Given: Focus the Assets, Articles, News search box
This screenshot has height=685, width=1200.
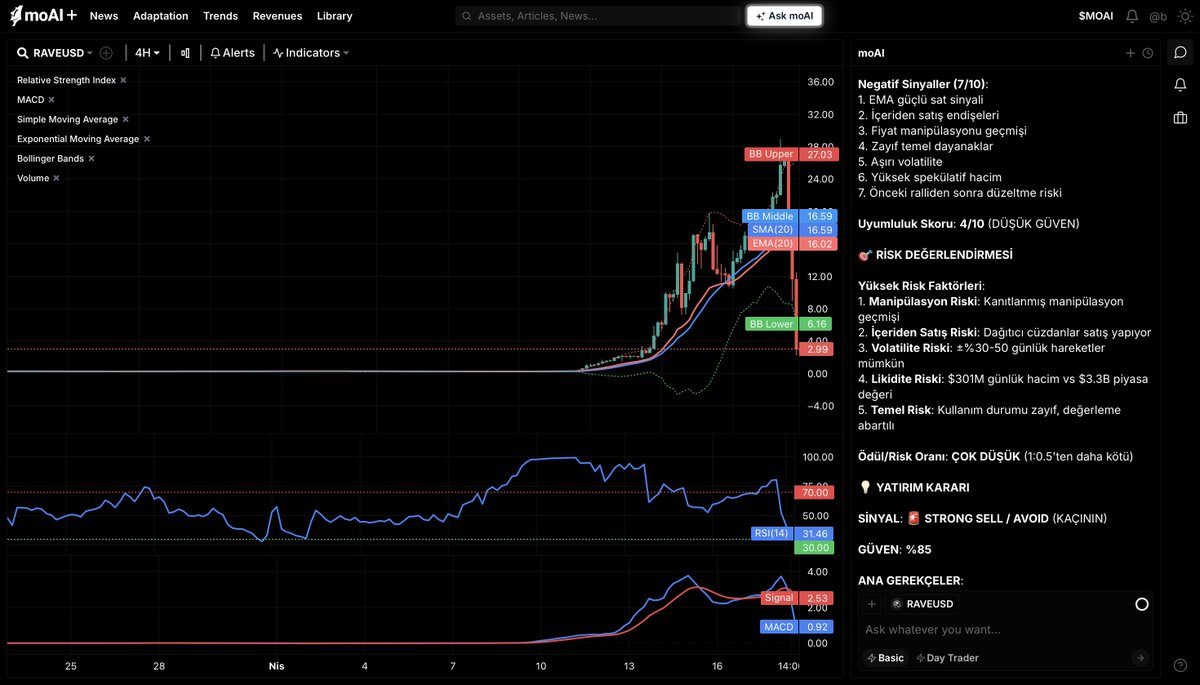Looking at the screenshot, I should click(598, 16).
